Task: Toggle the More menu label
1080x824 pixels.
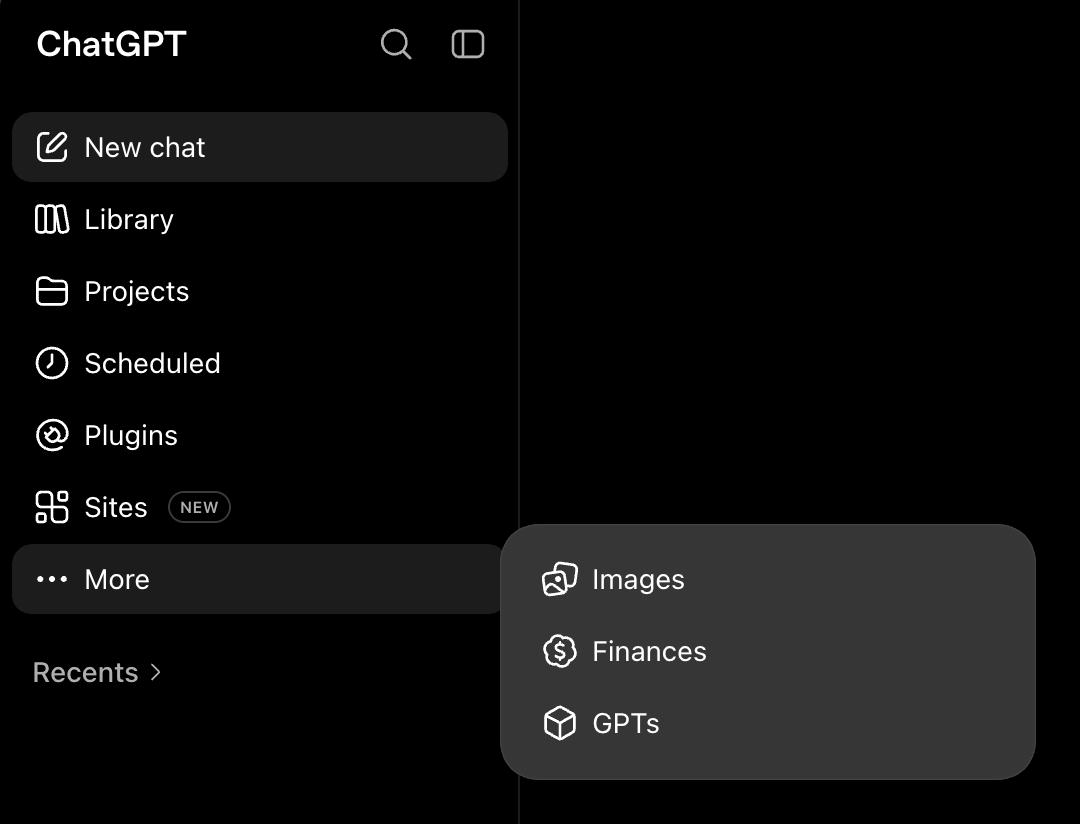Action: pyautogui.click(x=117, y=579)
